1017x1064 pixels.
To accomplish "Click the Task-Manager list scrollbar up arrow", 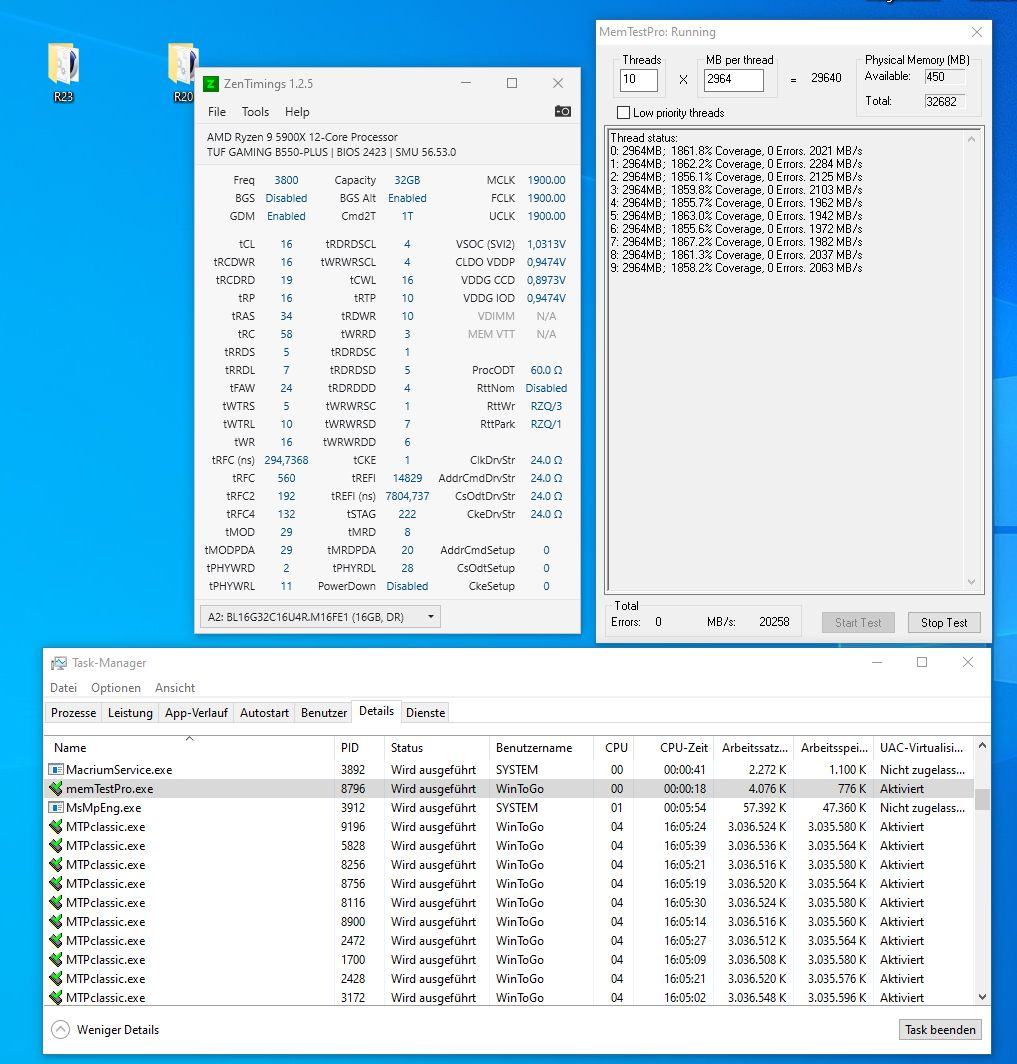I will pyautogui.click(x=982, y=746).
